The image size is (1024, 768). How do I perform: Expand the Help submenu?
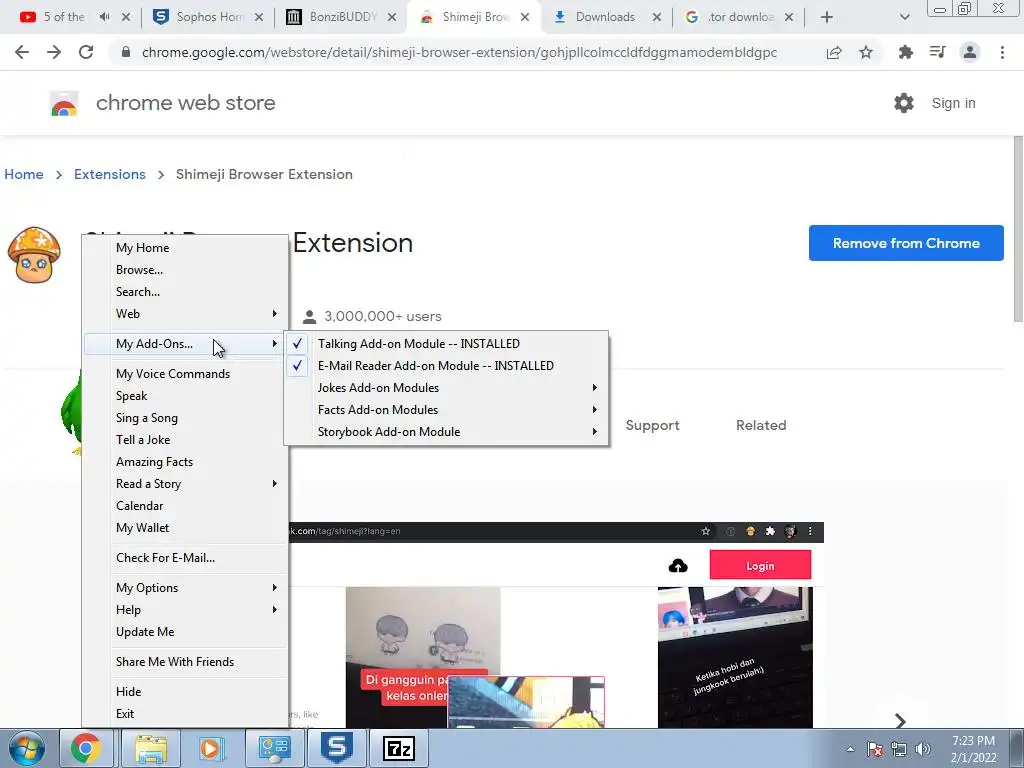(x=185, y=610)
